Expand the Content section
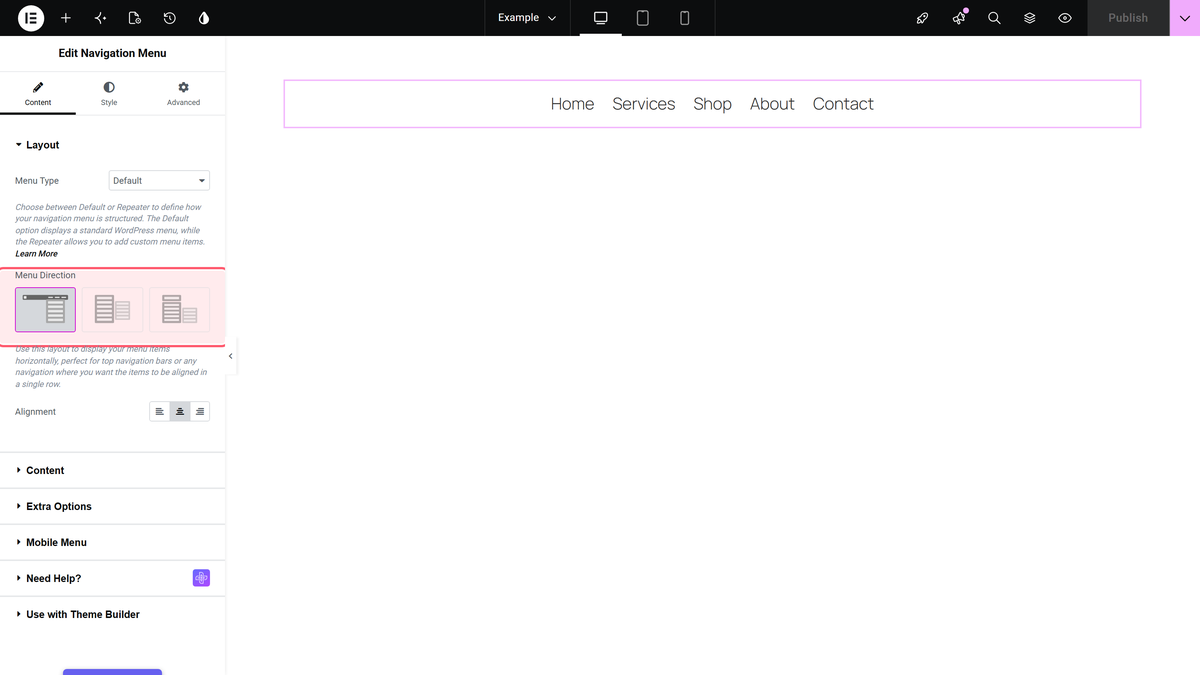1200x675 pixels. (x=112, y=470)
